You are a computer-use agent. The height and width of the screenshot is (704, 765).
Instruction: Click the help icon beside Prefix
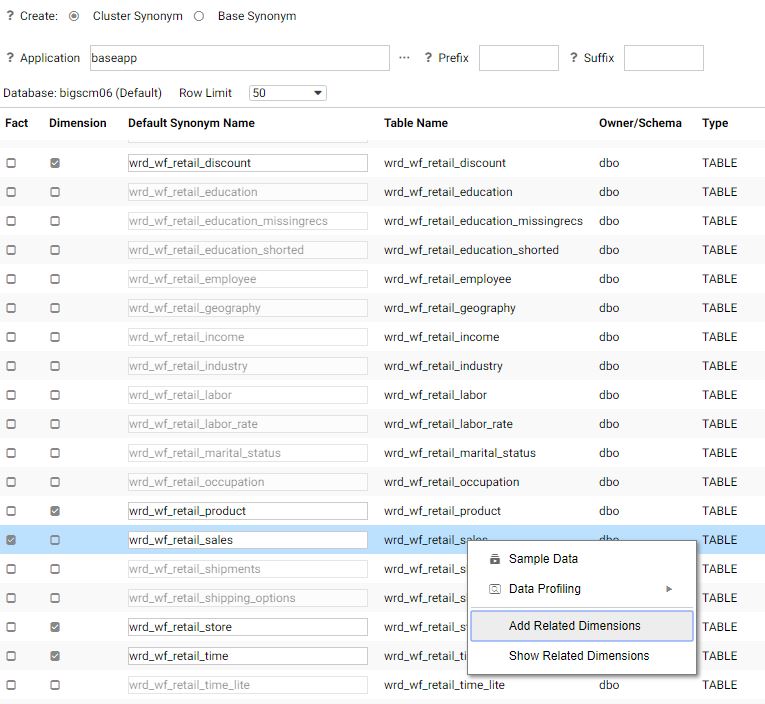pyautogui.click(x=428, y=58)
